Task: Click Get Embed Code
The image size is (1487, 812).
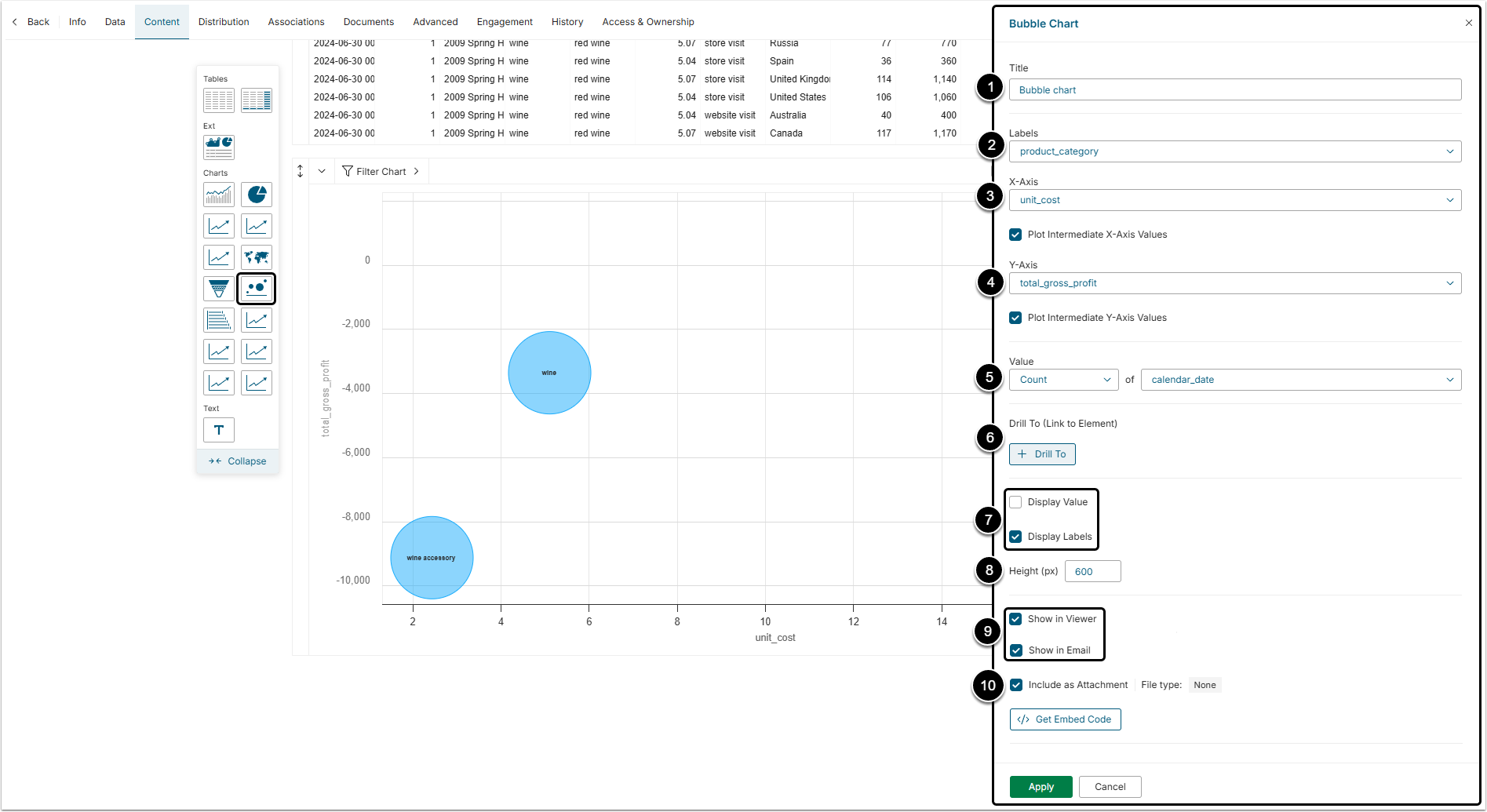Action: 1065,719
